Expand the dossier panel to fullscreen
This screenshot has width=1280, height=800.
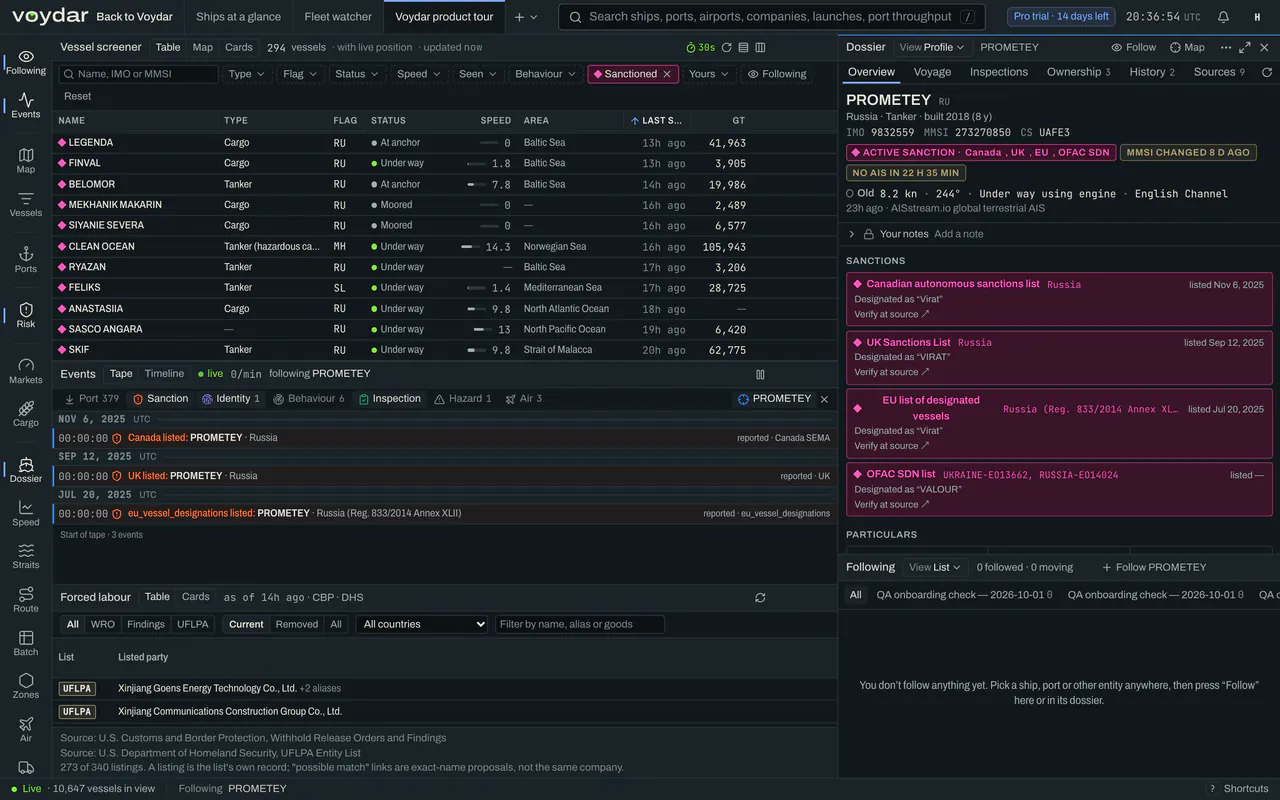tap(1245, 47)
